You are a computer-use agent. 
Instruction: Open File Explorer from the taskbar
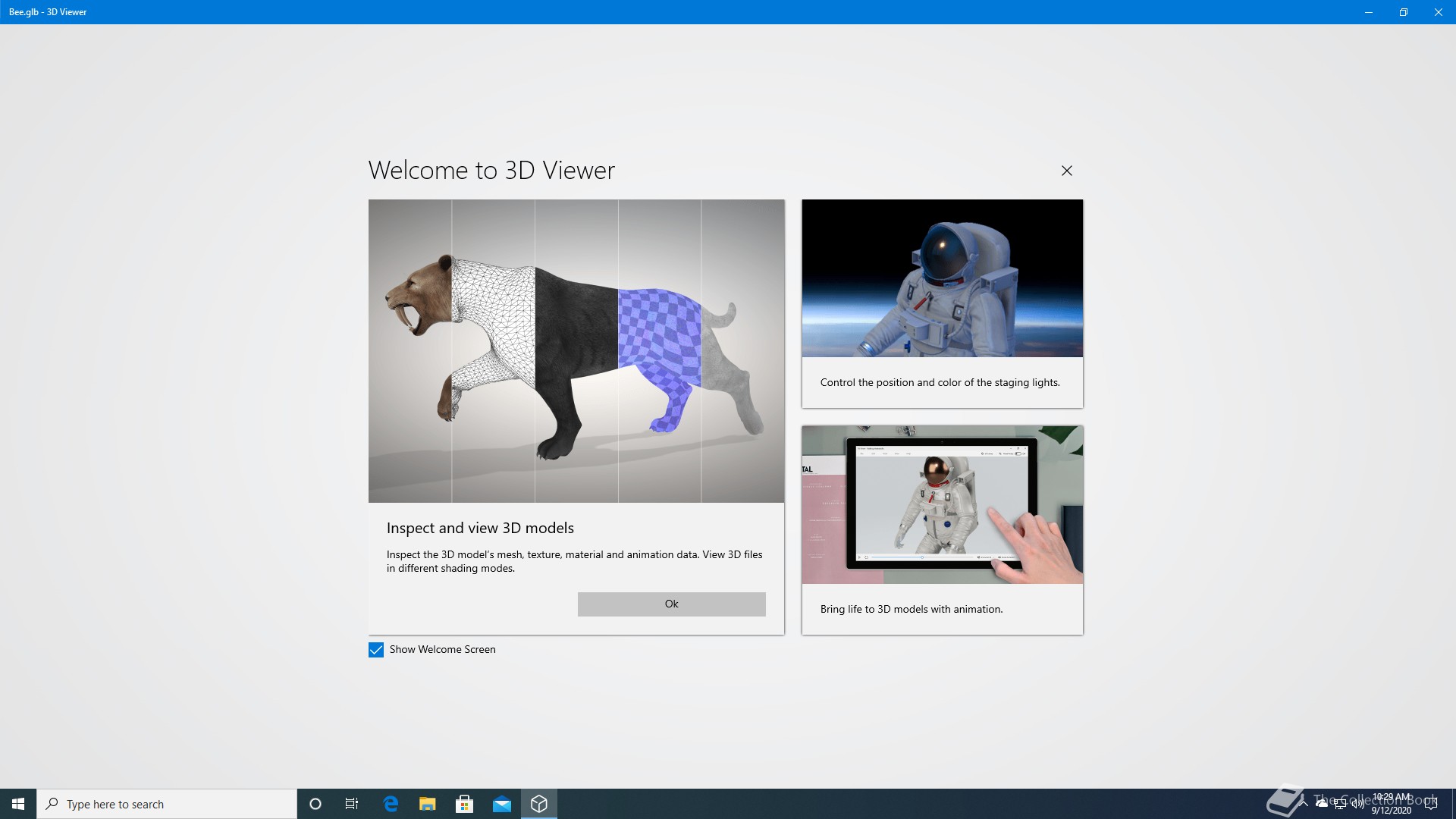(428, 804)
